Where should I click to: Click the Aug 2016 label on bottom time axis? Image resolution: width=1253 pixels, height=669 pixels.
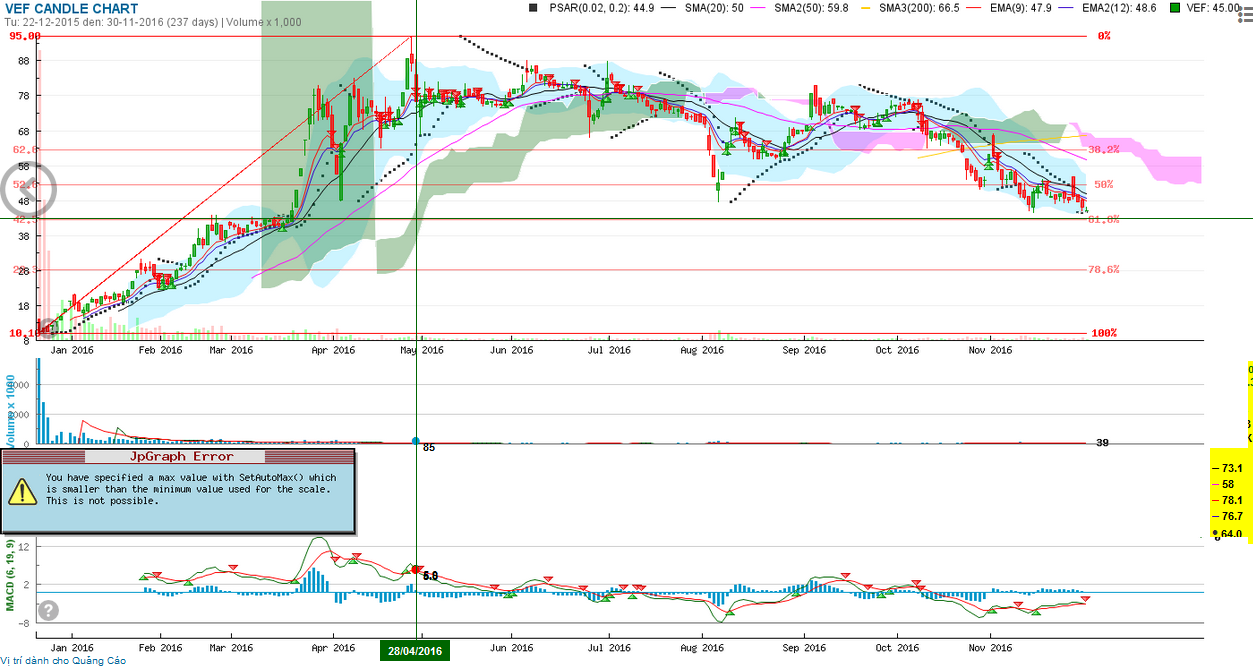701,647
